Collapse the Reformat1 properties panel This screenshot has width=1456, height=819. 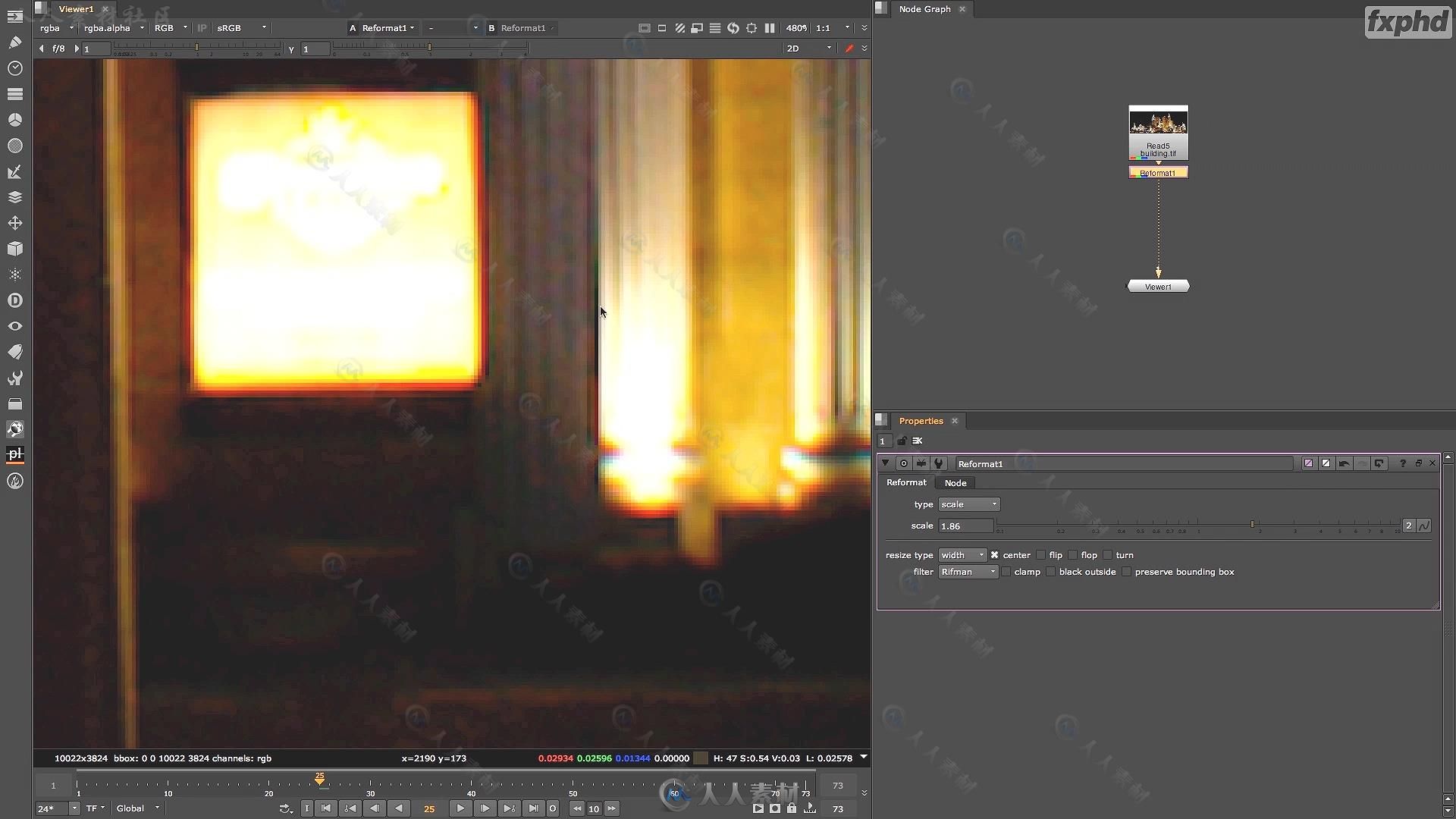(x=885, y=463)
